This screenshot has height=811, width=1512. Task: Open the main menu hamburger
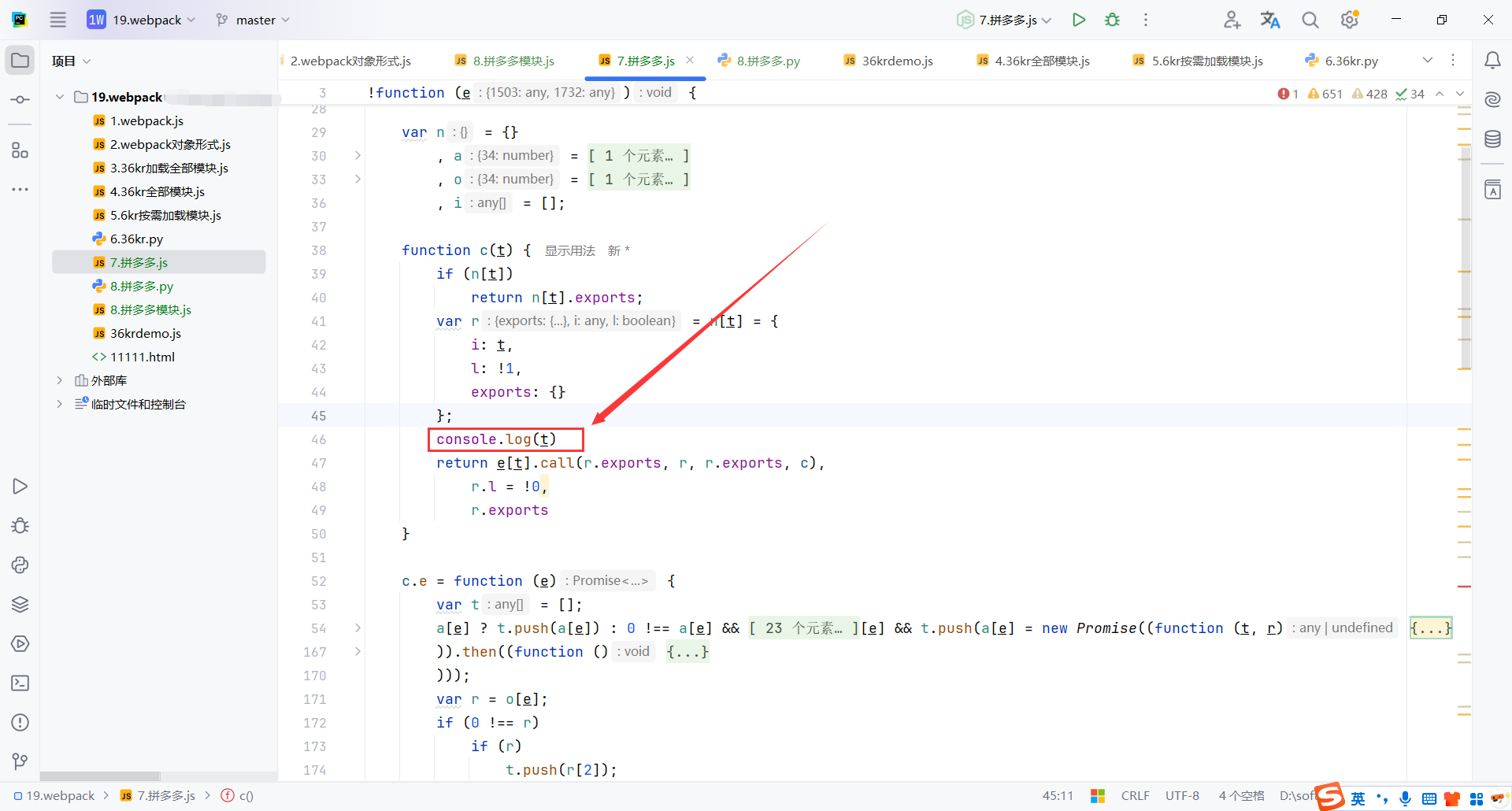tap(57, 20)
